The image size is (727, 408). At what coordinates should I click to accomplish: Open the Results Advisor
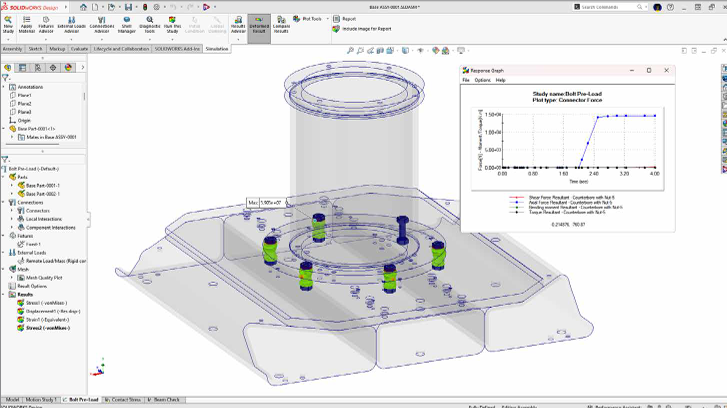click(238, 24)
